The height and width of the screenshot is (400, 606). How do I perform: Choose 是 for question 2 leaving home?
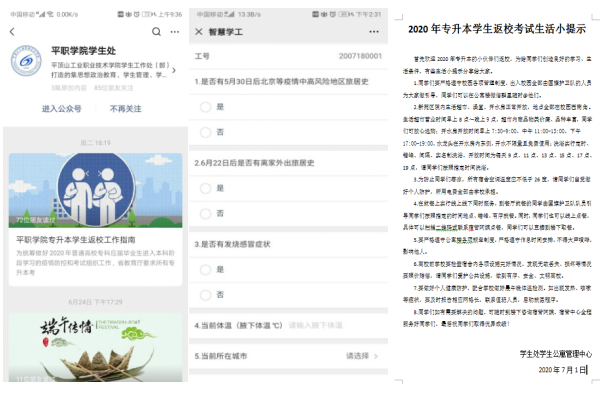click(x=205, y=188)
